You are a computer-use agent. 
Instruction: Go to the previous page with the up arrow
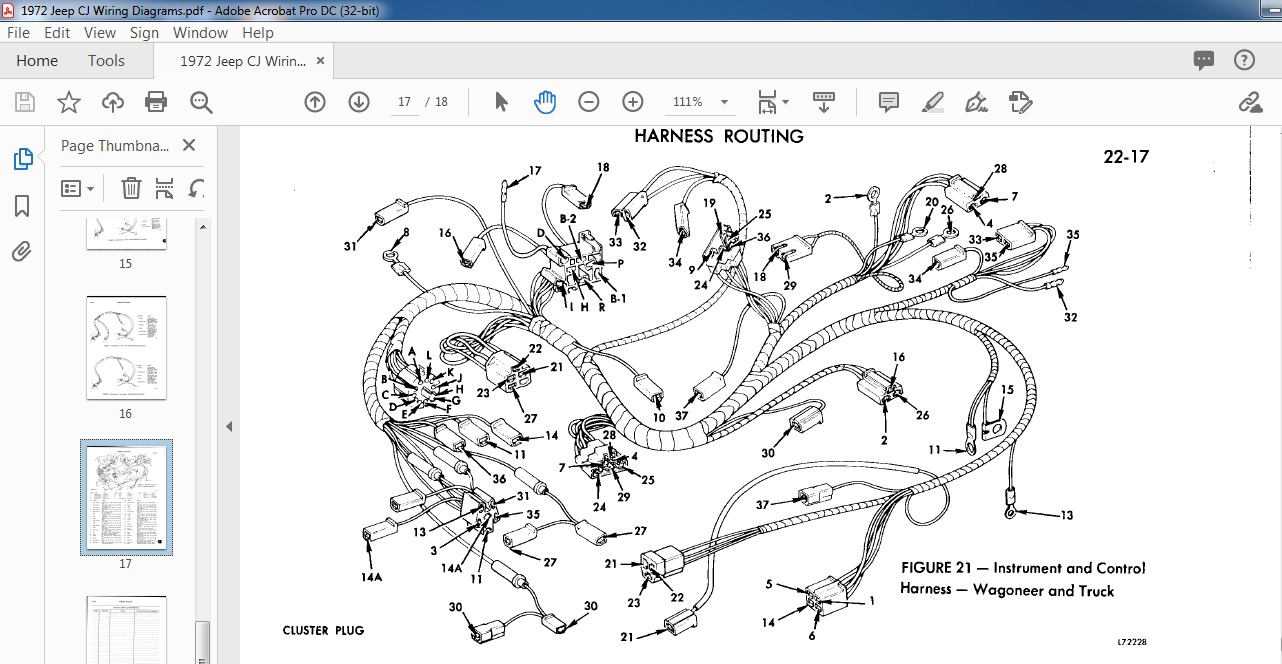pos(315,102)
